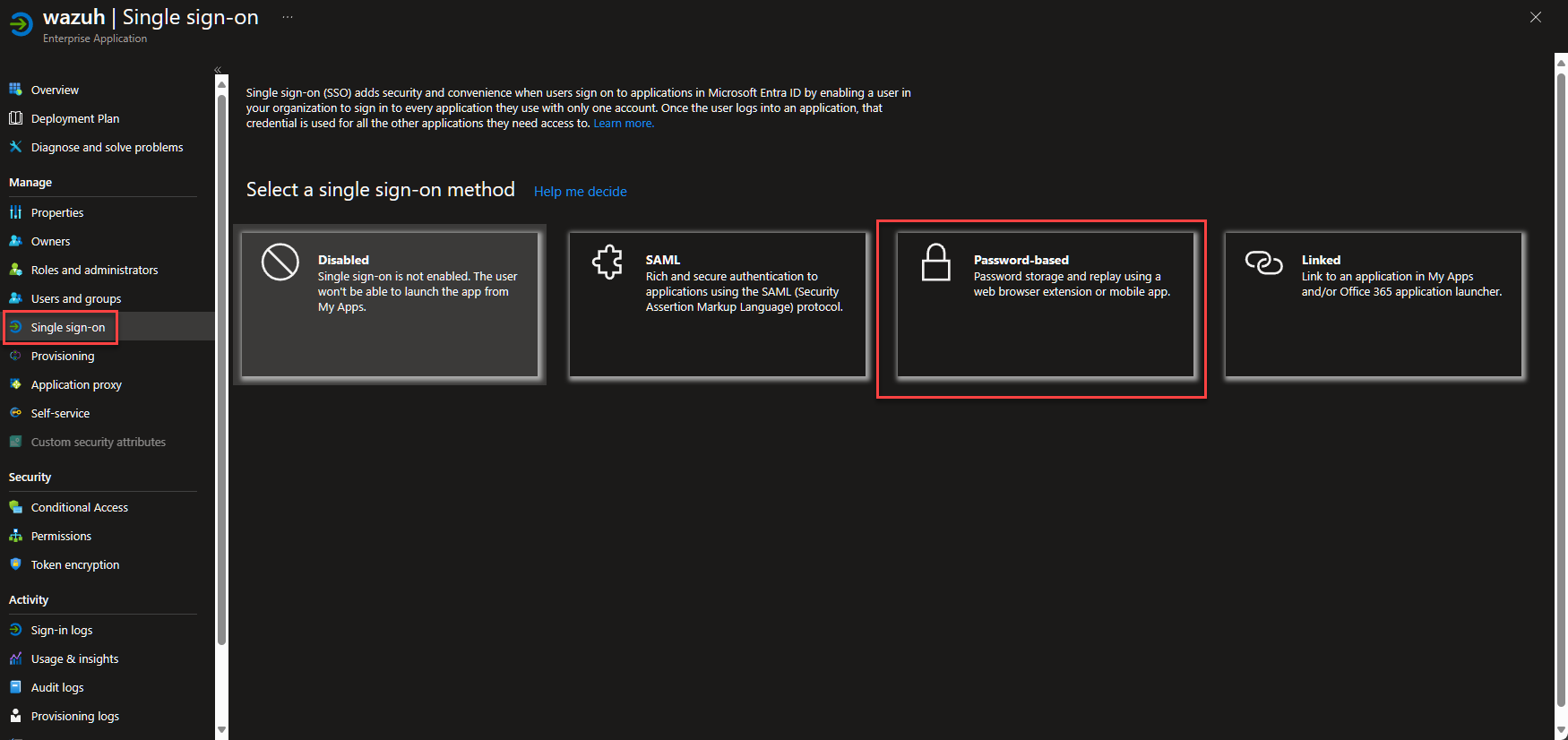This screenshot has width=1568, height=740.
Task: Click the Help me decide link
Action: 581,192
